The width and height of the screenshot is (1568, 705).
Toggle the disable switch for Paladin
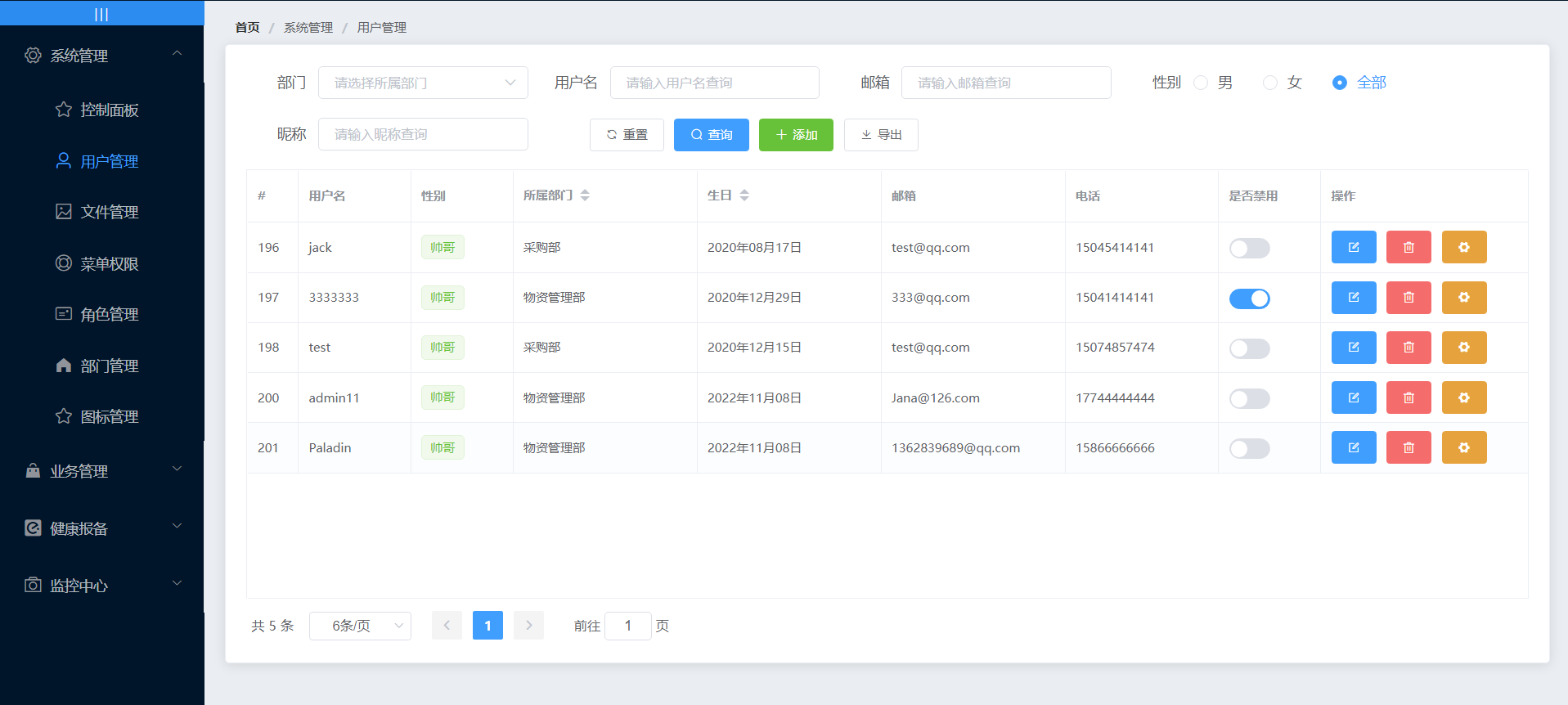point(1250,448)
